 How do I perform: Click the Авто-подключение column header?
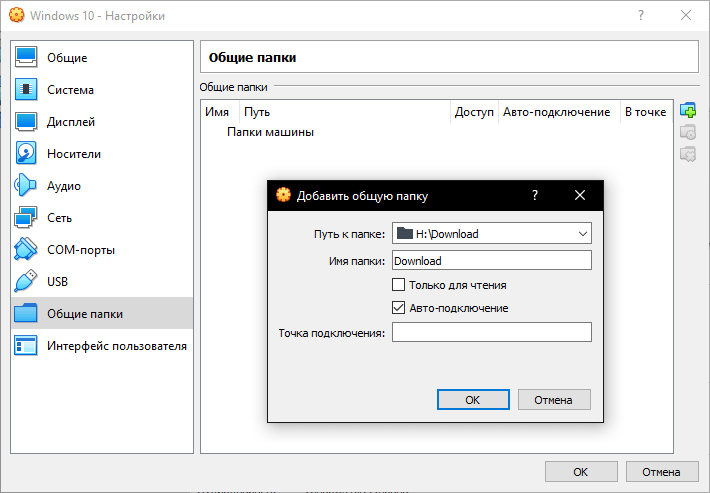click(557, 112)
